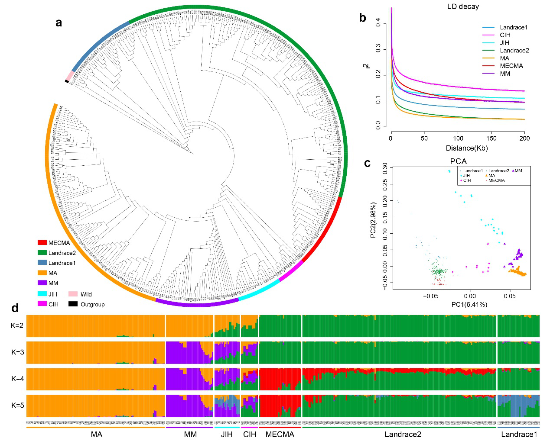Select the panel a label

point(59,23)
